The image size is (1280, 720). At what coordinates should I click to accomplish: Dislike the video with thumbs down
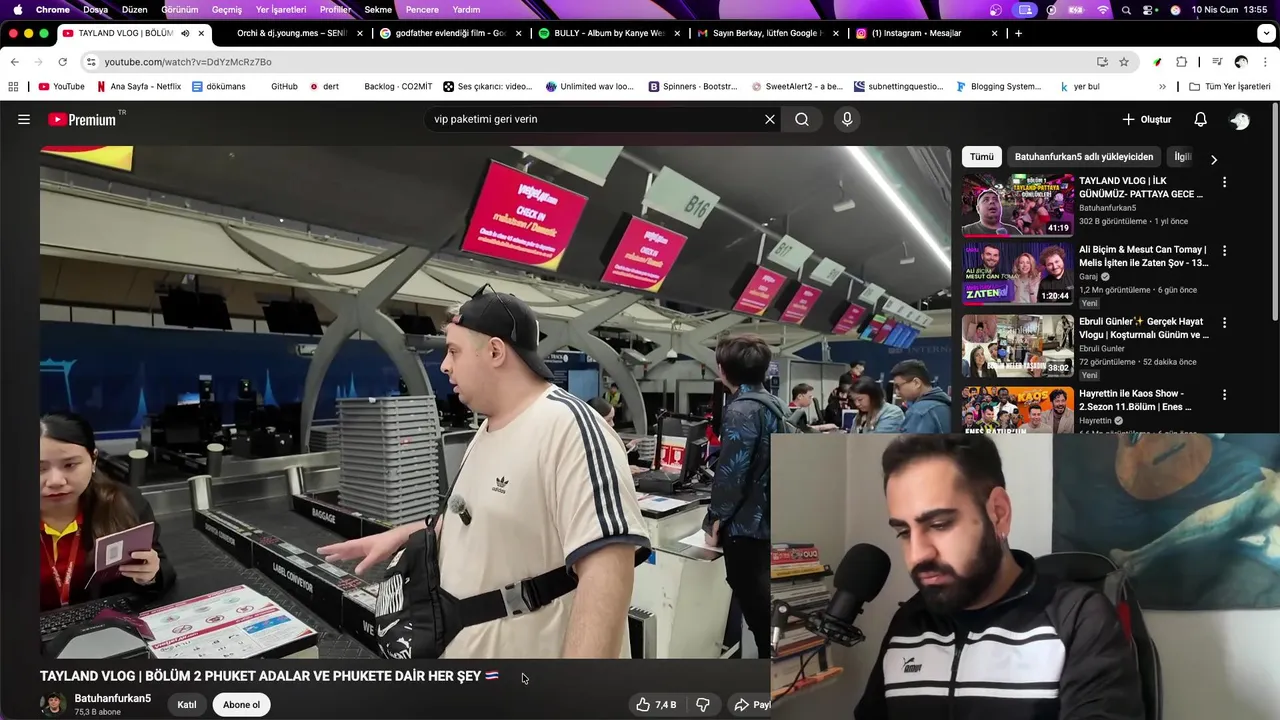tap(703, 705)
